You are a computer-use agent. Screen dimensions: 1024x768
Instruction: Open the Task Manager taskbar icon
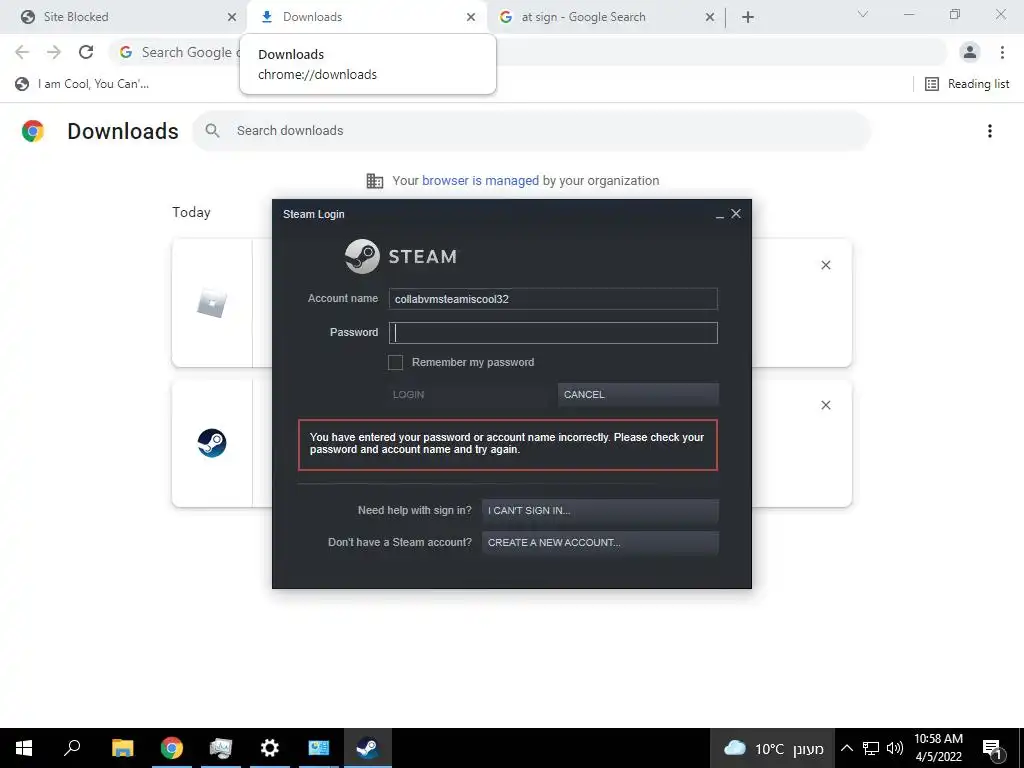click(x=221, y=748)
